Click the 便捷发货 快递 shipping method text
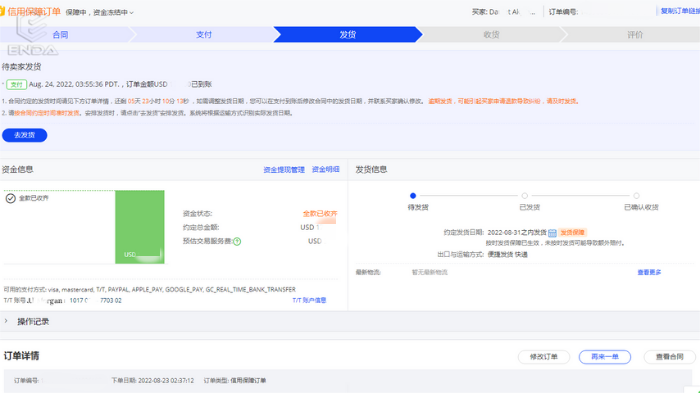The width and height of the screenshot is (700, 393). pos(508,255)
